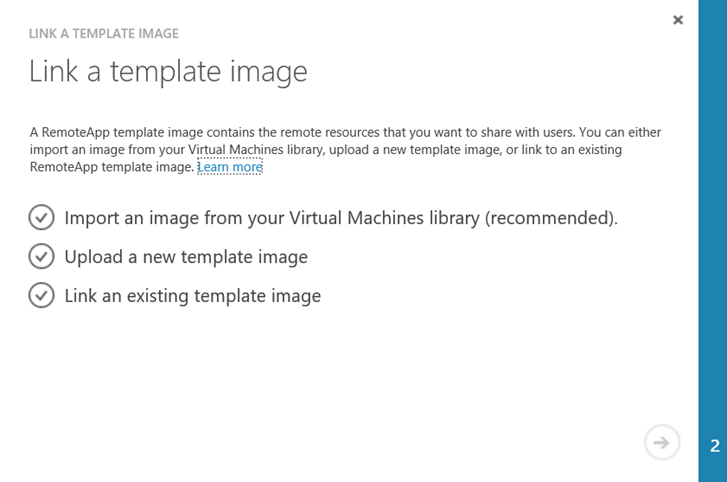Click the 'LINK A TEMPLATE IMAGE' breadcrumb text
727x482 pixels.
[x=104, y=34]
